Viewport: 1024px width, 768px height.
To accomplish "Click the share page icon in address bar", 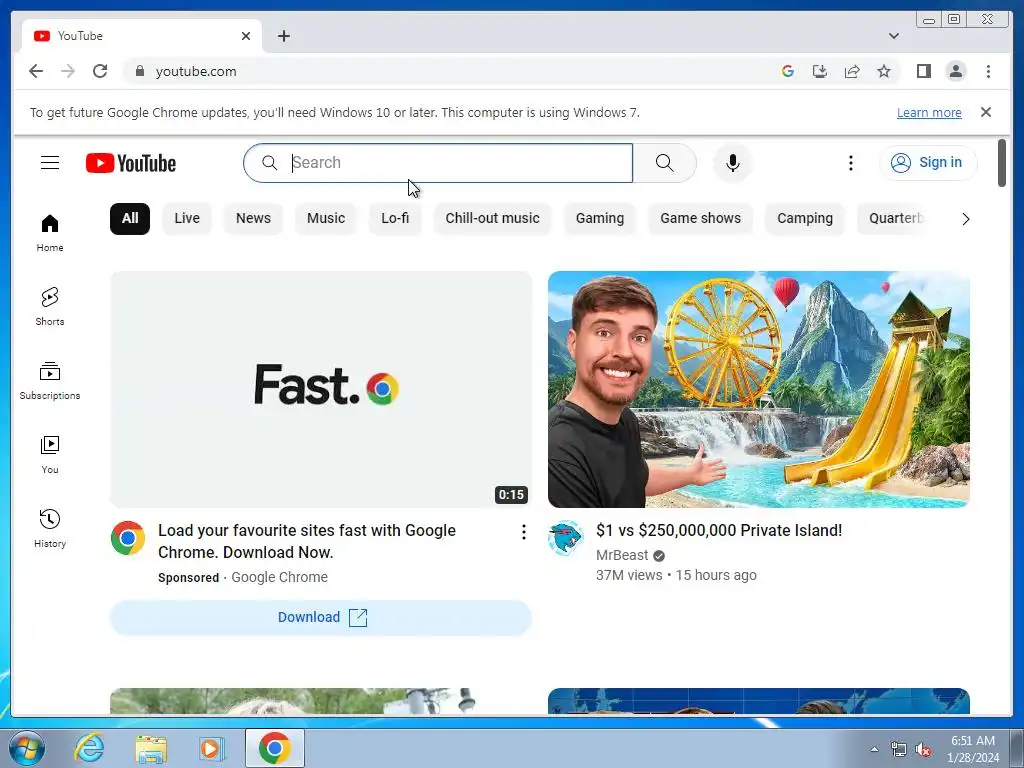I will (852, 71).
